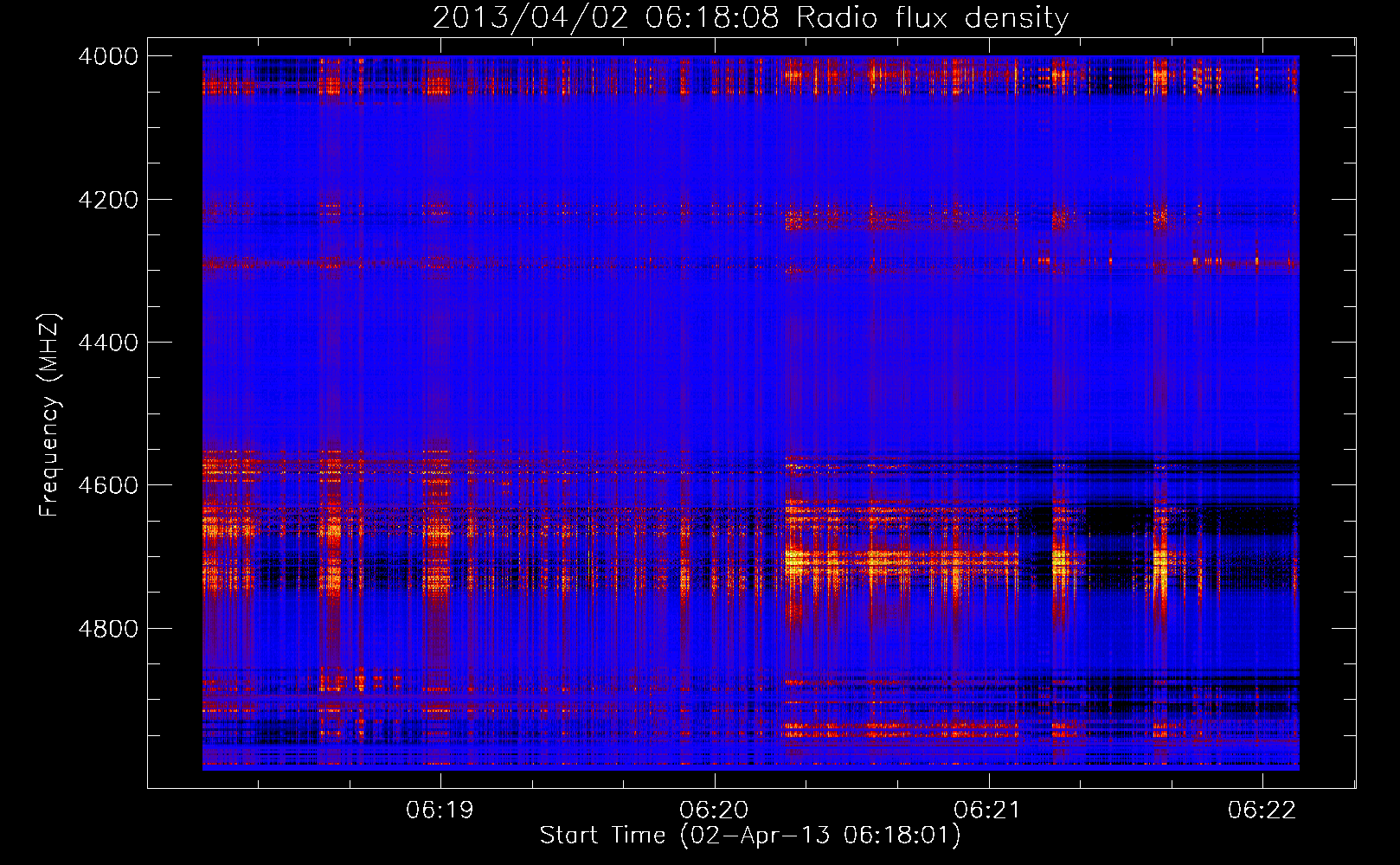Click the 4400 frequency axis label
Viewport: 1400px width, 865px height.
pos(107,343)
